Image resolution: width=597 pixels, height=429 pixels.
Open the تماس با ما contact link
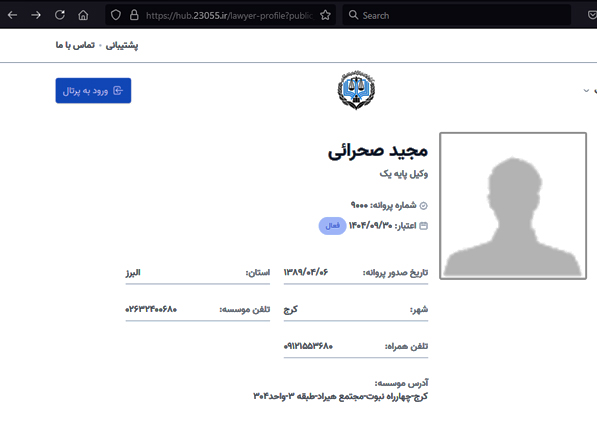tap(75, 45)
